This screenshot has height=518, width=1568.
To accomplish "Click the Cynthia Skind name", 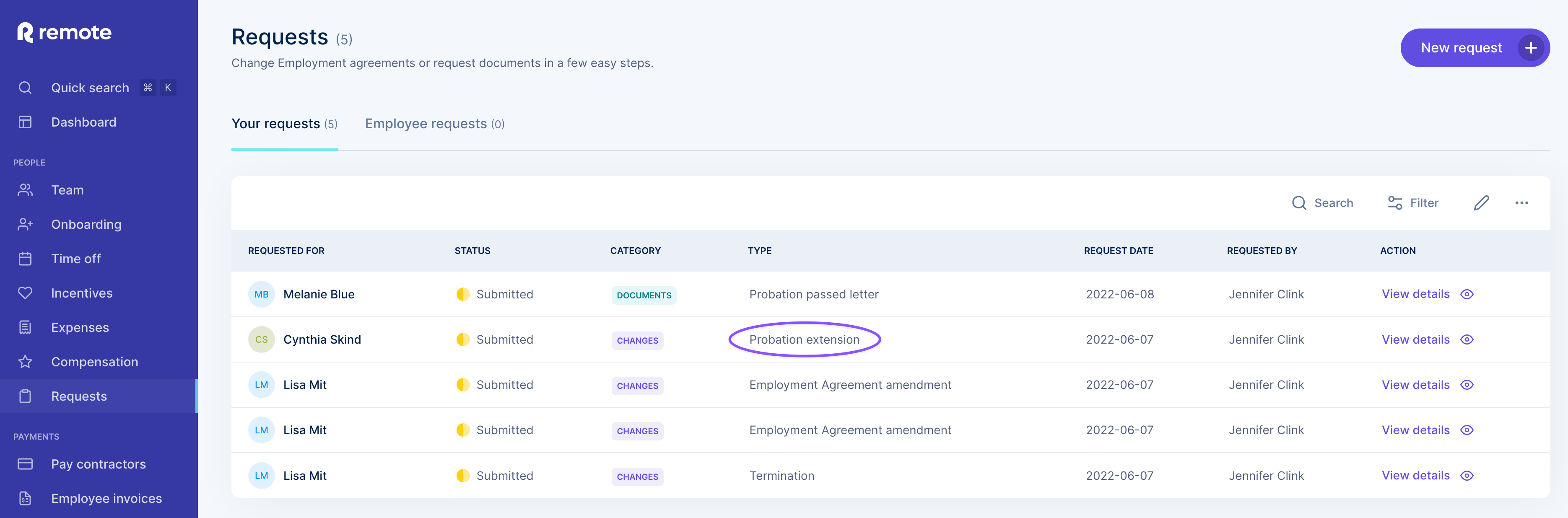I will click(322, 339).
